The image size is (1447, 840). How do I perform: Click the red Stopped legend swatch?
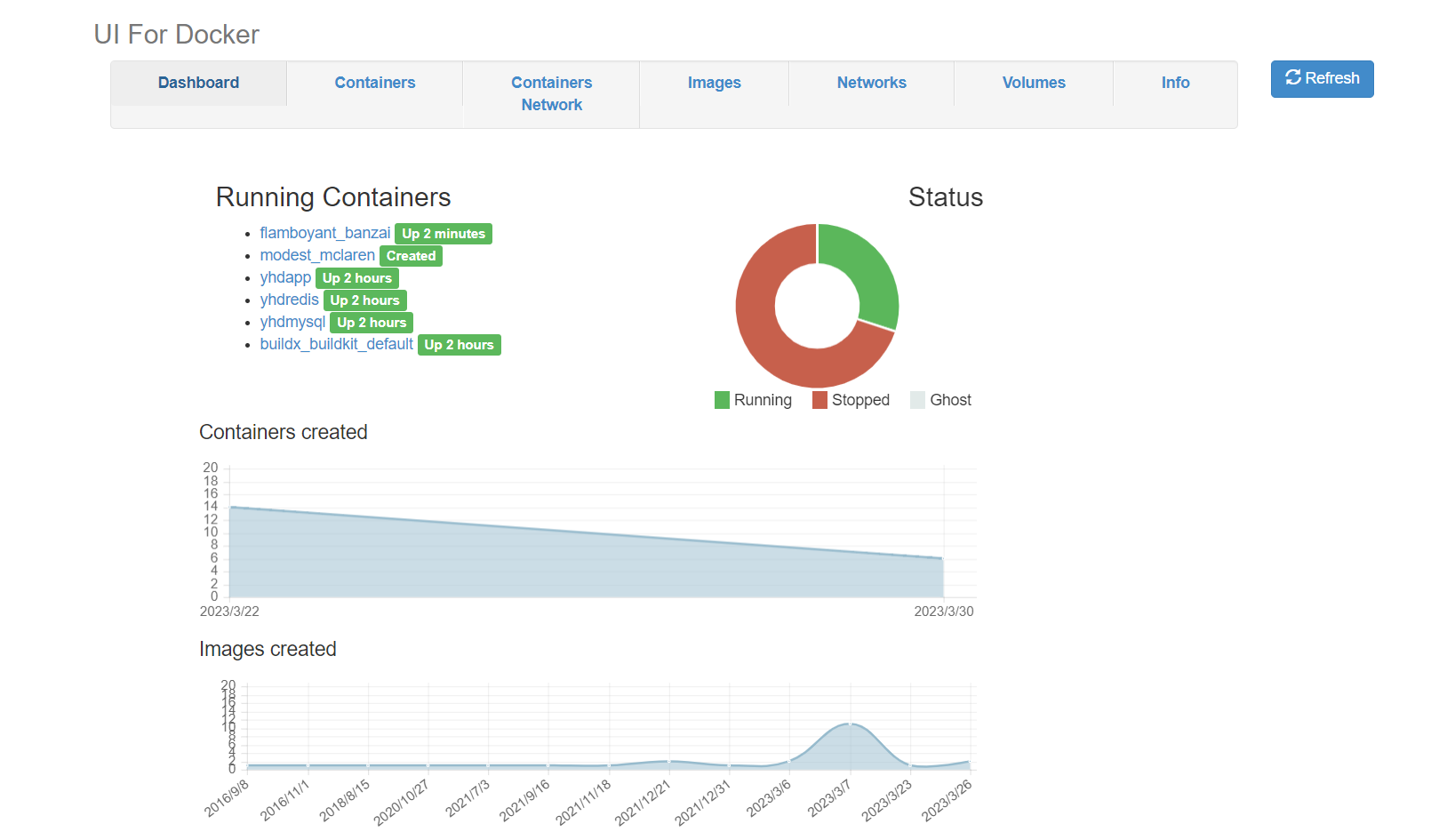click(x=819, y=400)
